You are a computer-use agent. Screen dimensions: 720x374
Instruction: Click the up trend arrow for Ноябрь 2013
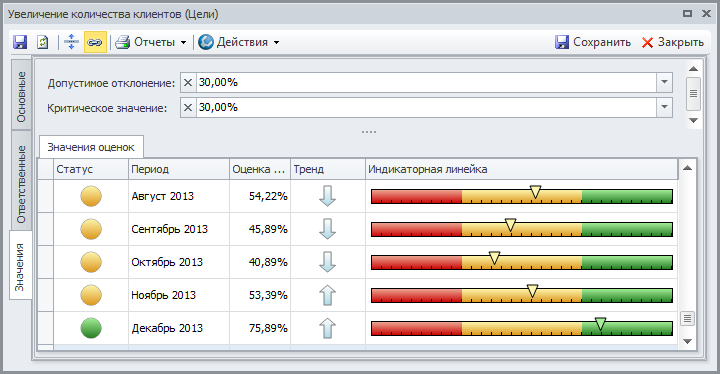[x=327, y=295]
